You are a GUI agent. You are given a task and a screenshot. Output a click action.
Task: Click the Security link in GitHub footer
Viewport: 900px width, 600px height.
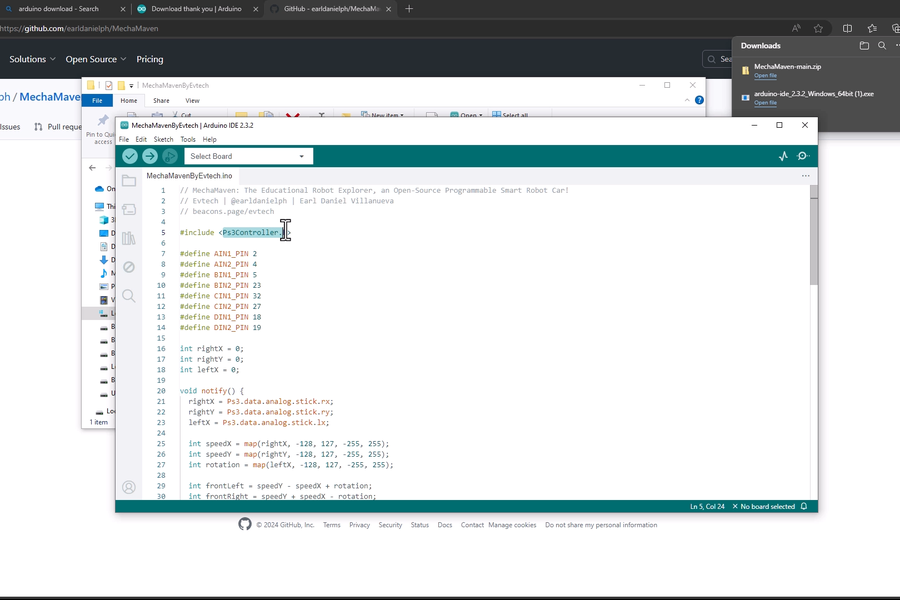coord(390,525)
